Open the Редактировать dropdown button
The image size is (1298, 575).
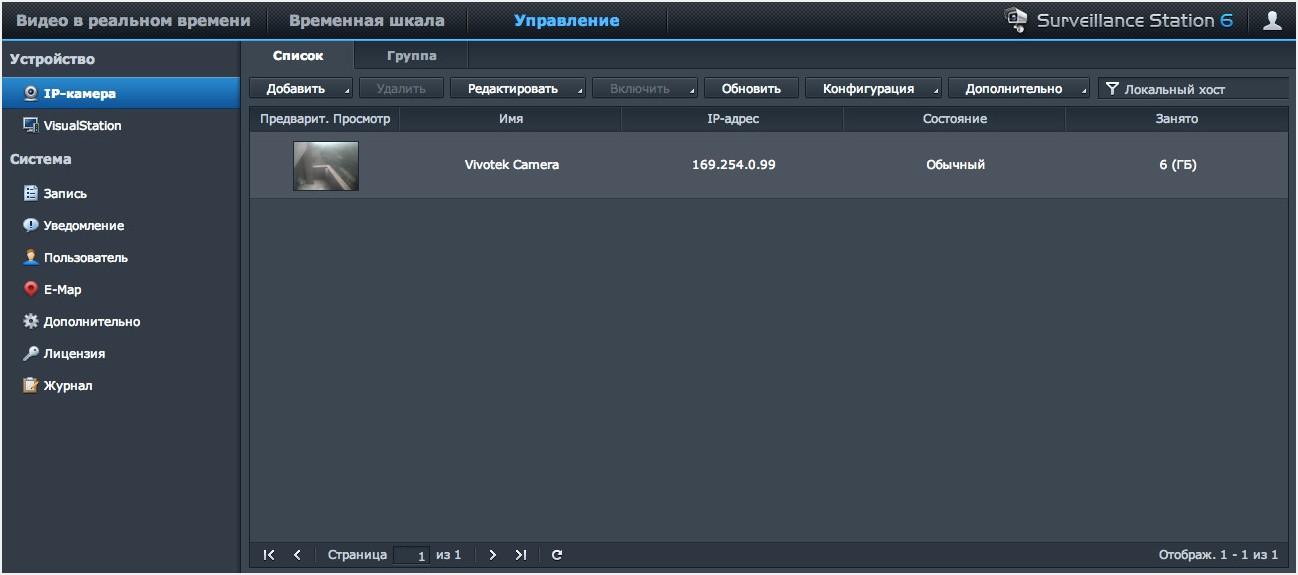tap(518, 89)
